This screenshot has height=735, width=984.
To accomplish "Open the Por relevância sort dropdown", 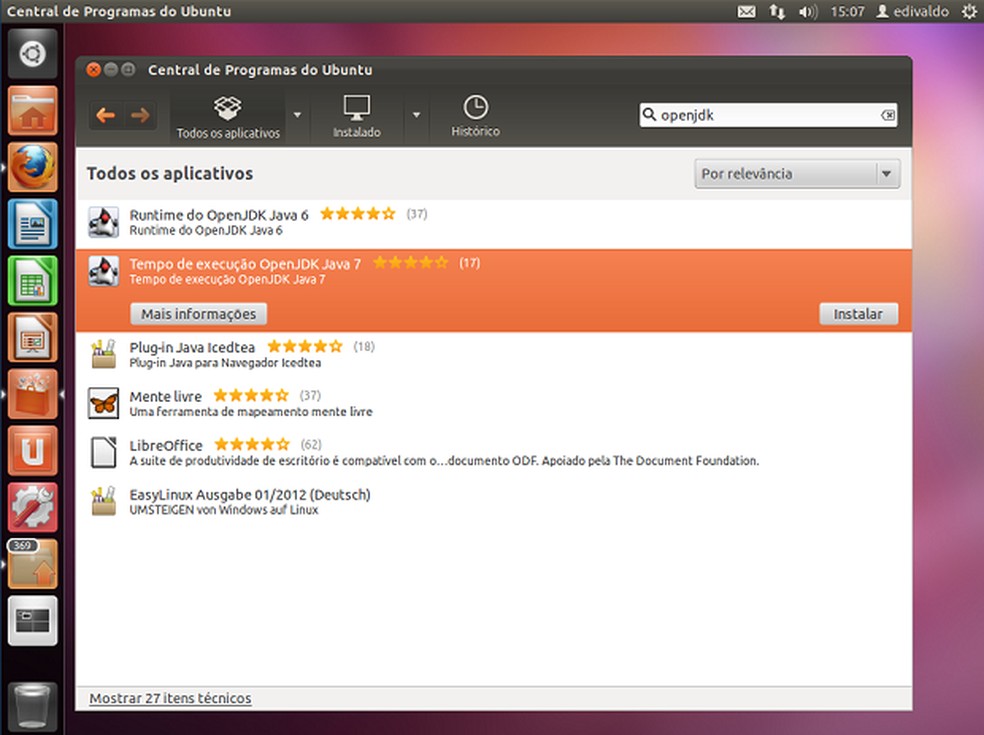I will click(x=797, y=174).
